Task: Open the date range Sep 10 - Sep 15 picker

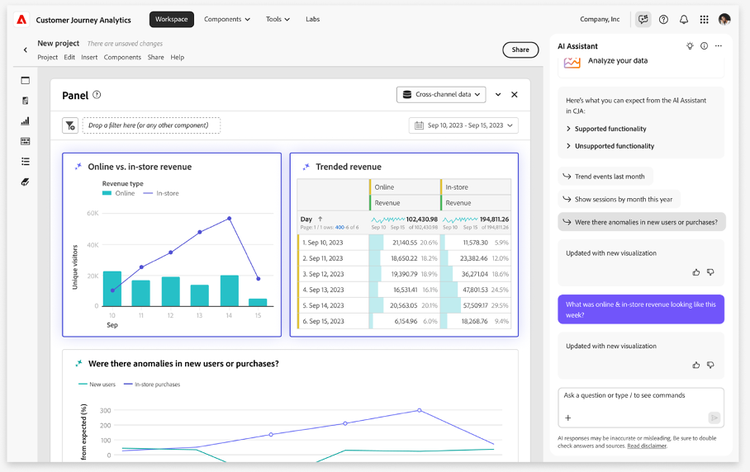Action: [463, 125]
